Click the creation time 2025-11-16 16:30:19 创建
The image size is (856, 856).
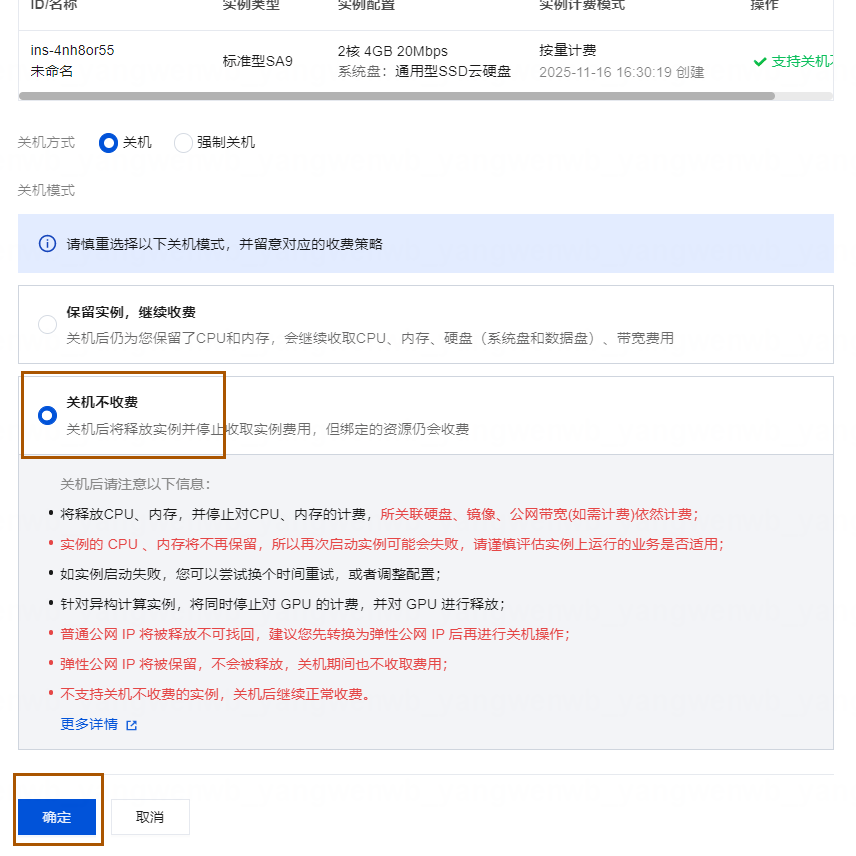pyautogui.click(x=622, y=72)
